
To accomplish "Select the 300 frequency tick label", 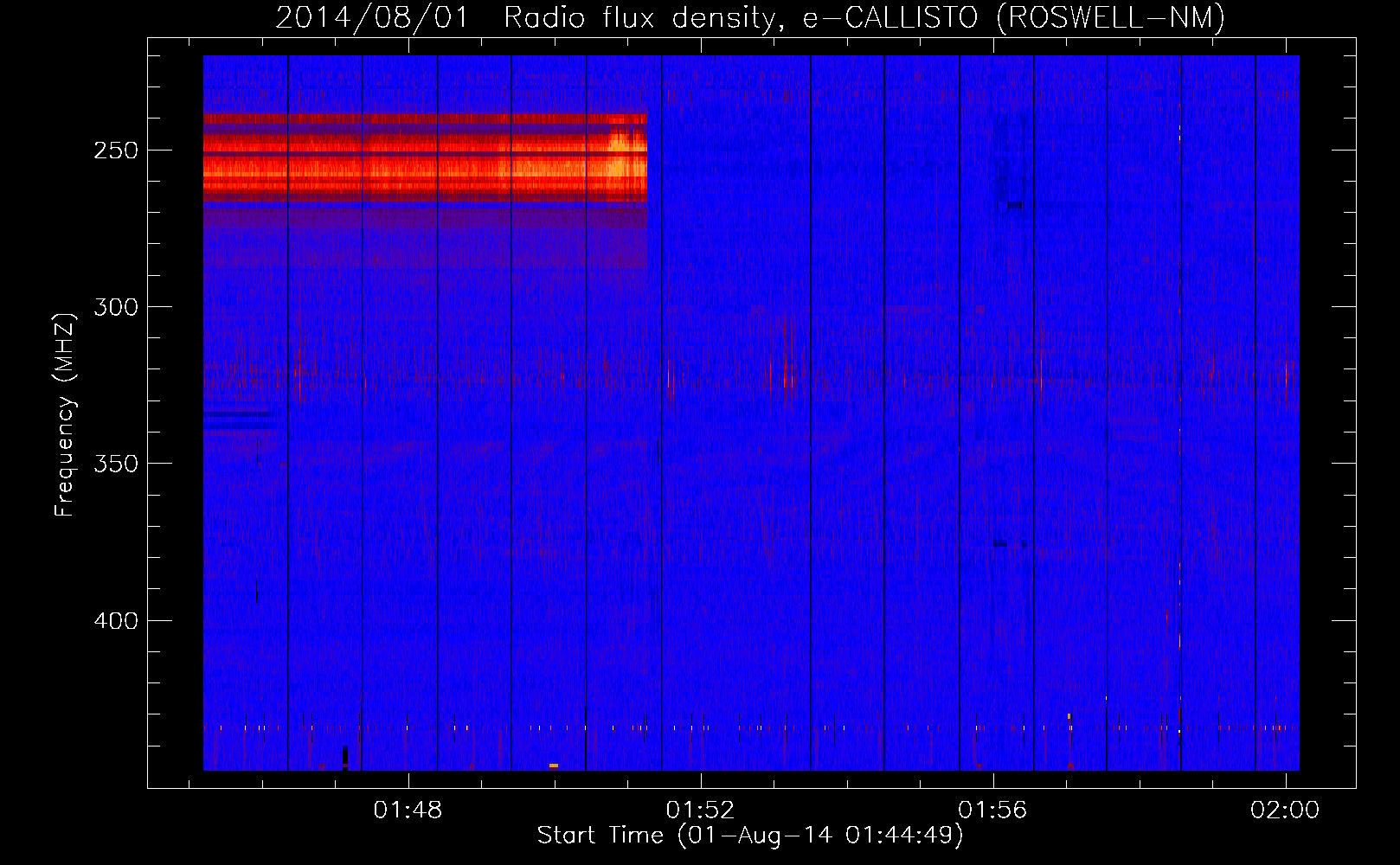I will pyautogui.click(x=116, y=307).
